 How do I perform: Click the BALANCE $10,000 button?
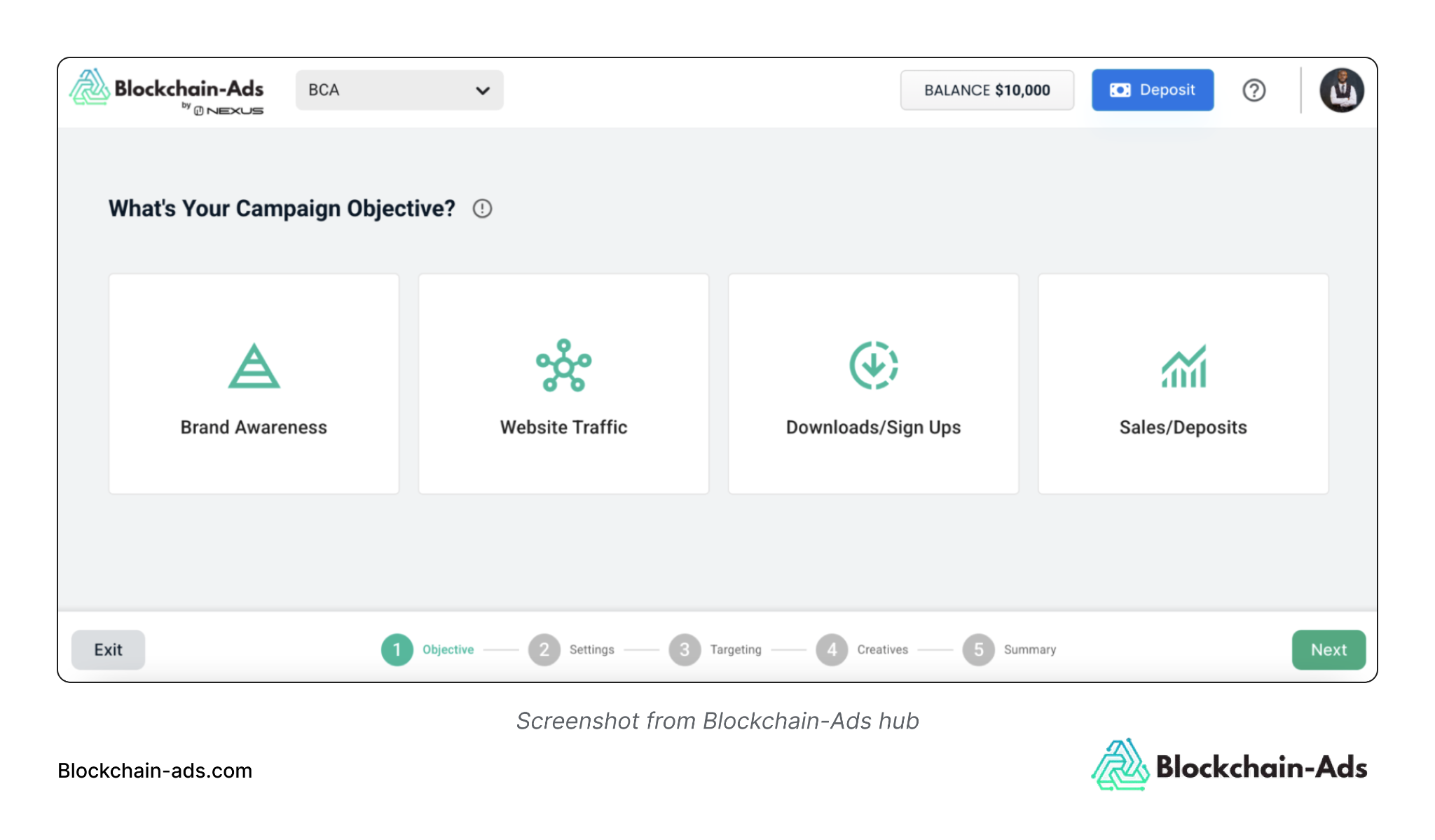(x=987, y=90)
